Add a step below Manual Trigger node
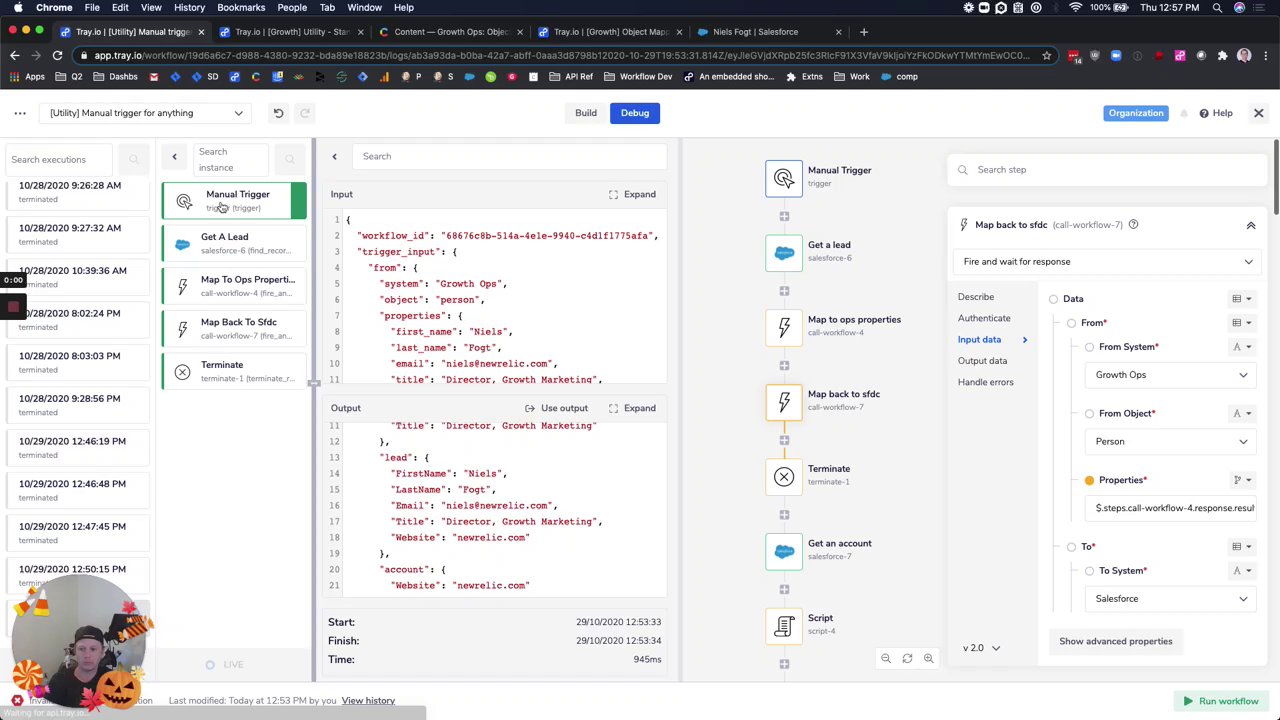 pyautogui.click(x=784, y=216)
